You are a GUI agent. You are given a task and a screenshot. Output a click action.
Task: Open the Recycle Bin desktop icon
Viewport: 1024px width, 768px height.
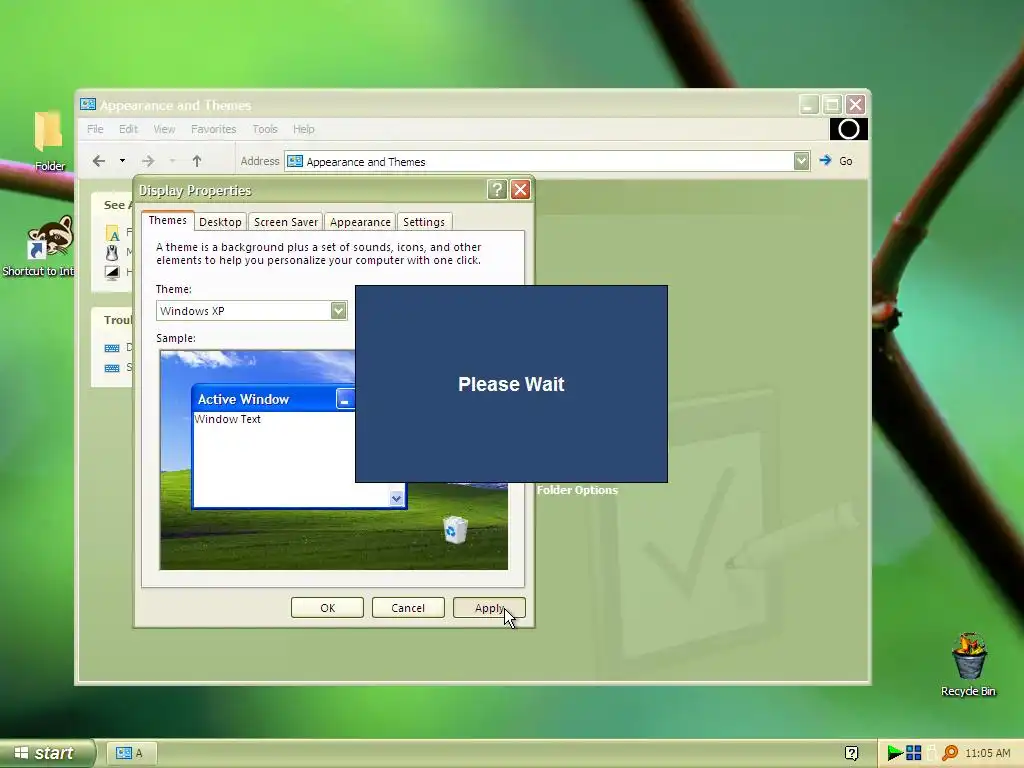[x=968, y=656]
